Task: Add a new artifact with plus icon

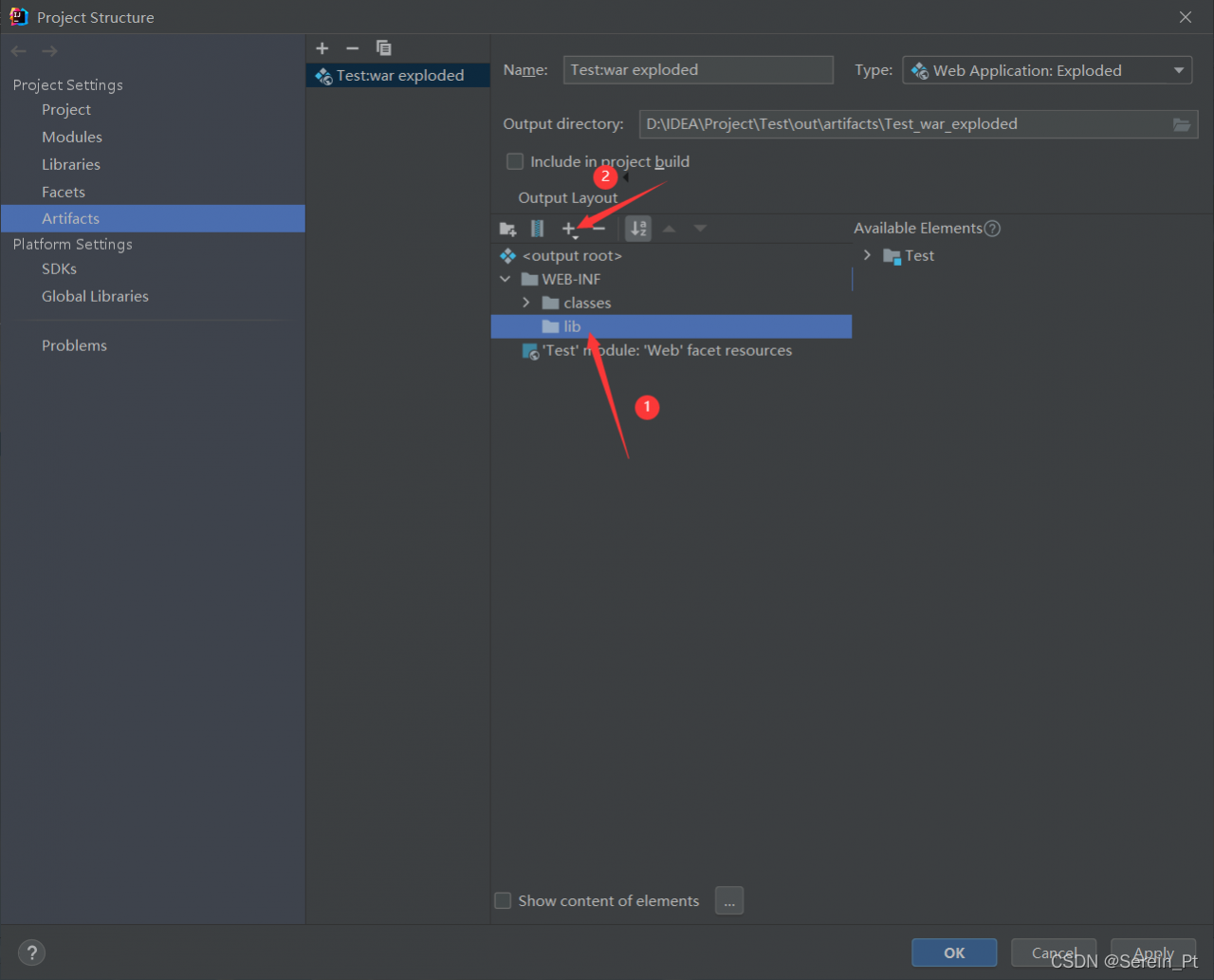Action: coord(322,48)
